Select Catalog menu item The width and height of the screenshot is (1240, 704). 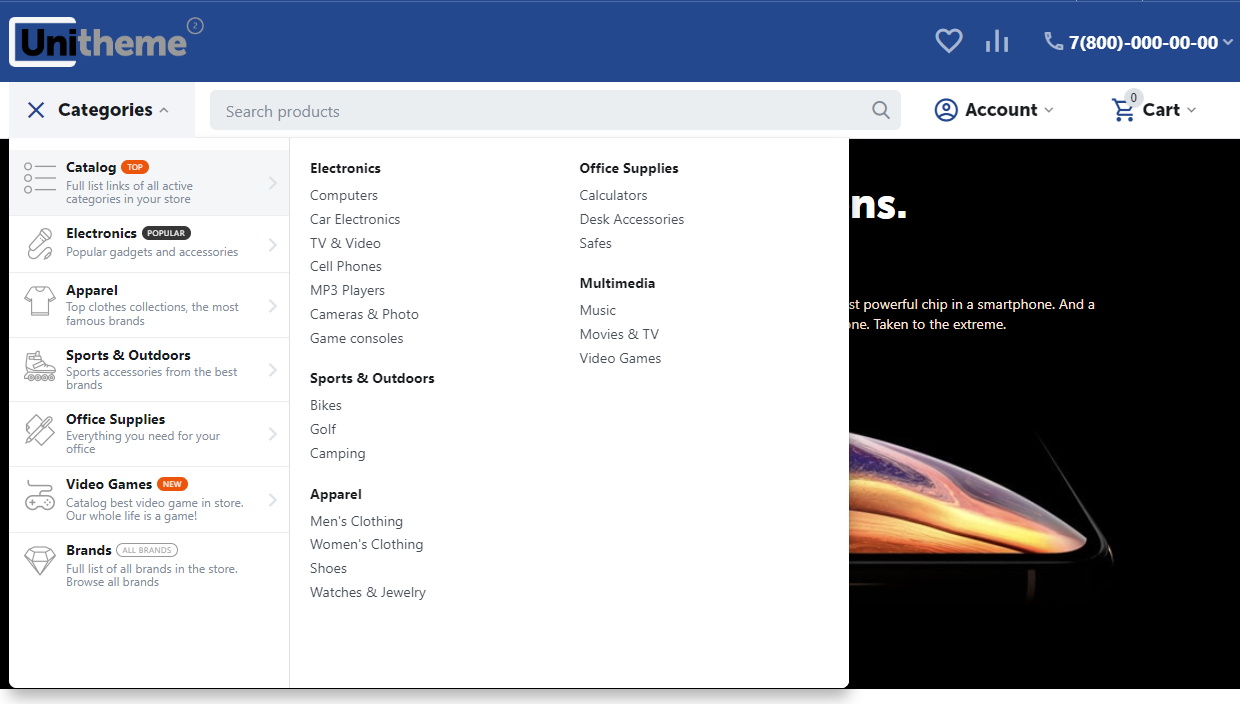149,182
